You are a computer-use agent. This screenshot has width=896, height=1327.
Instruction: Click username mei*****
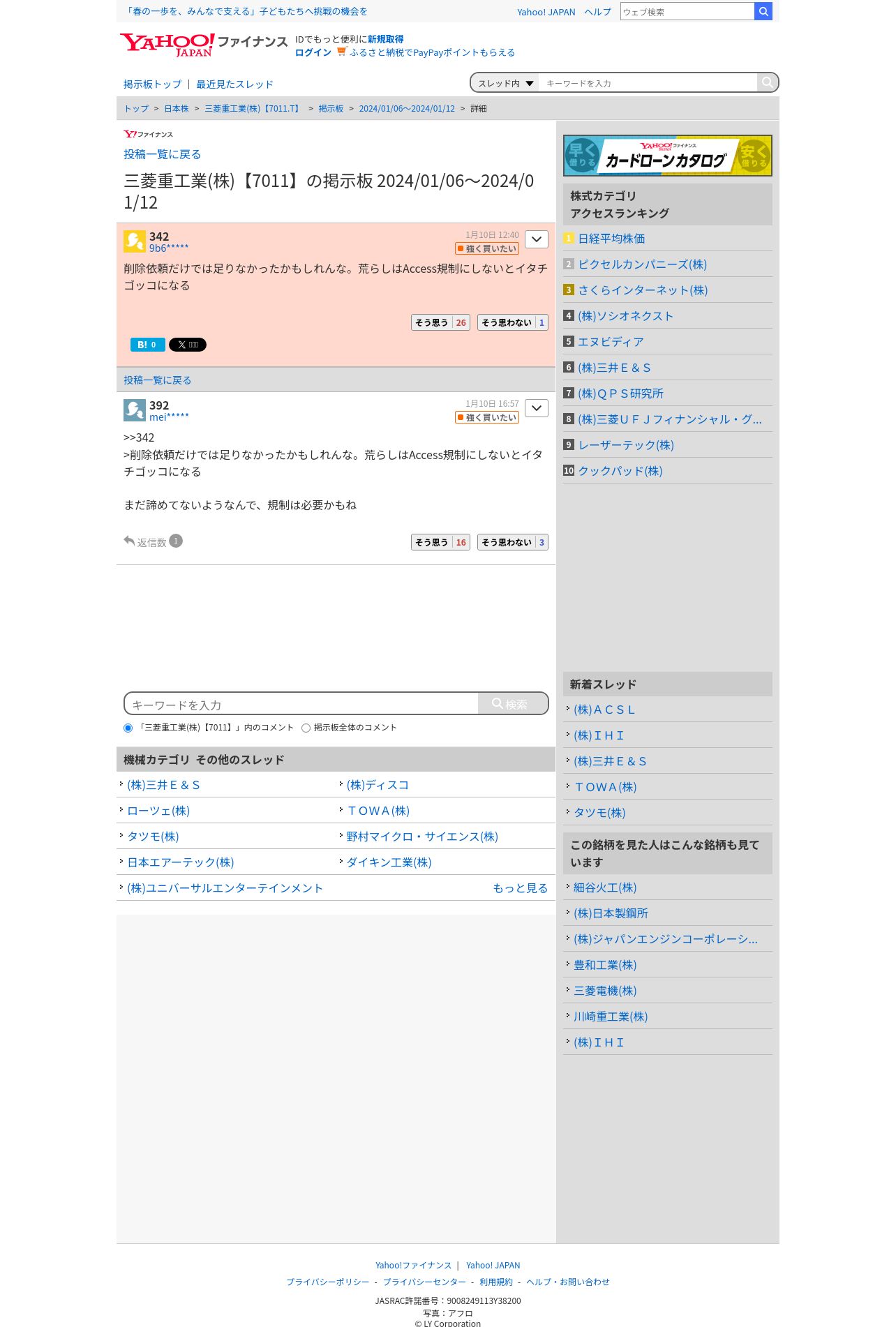pos(169,417)
